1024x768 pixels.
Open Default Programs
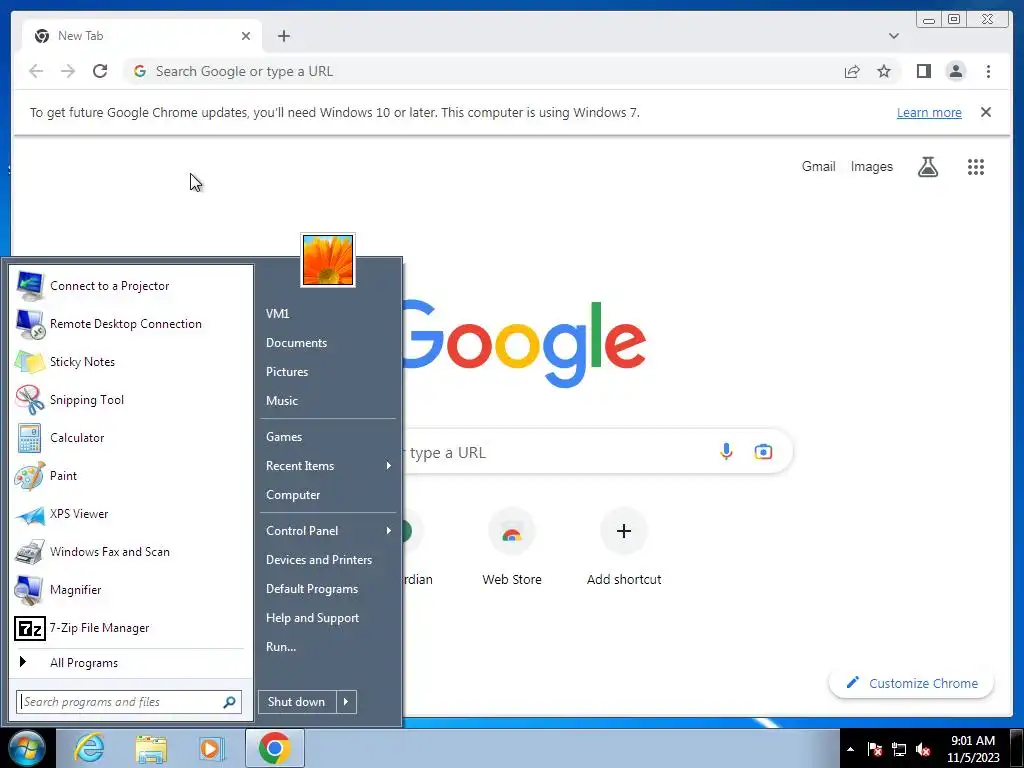(328, 589)
